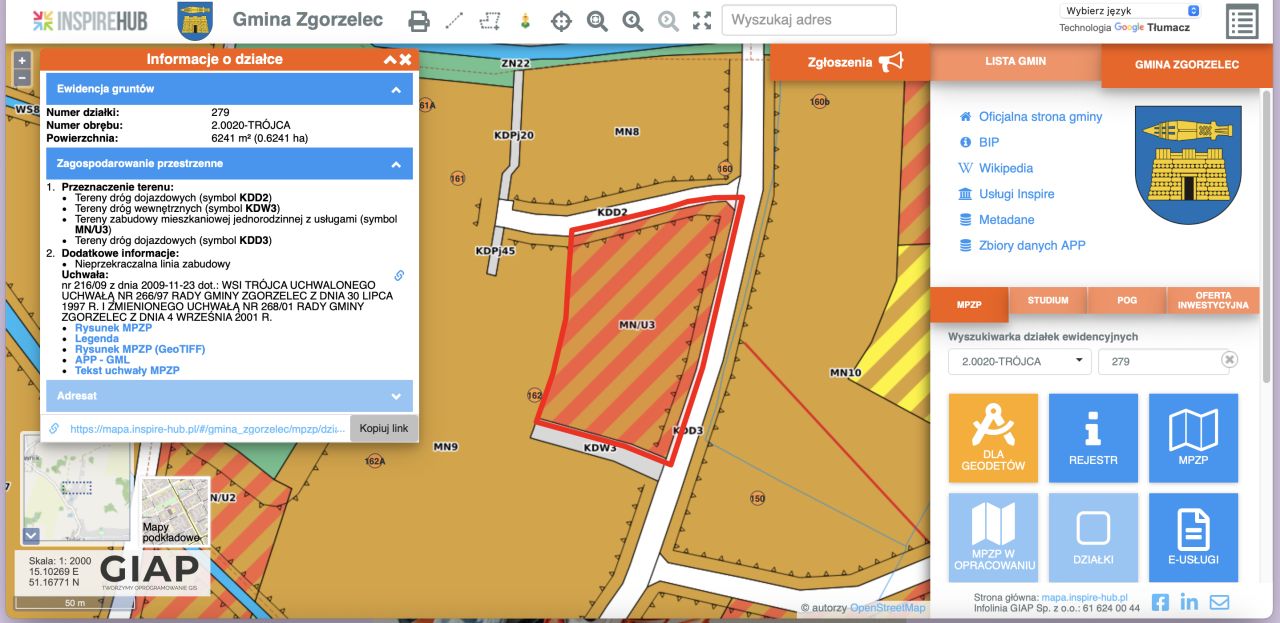This screenshot has height=623, width=1280.
Task: Open MPZP w opracowaniu tile
Action: coord(993,538)
